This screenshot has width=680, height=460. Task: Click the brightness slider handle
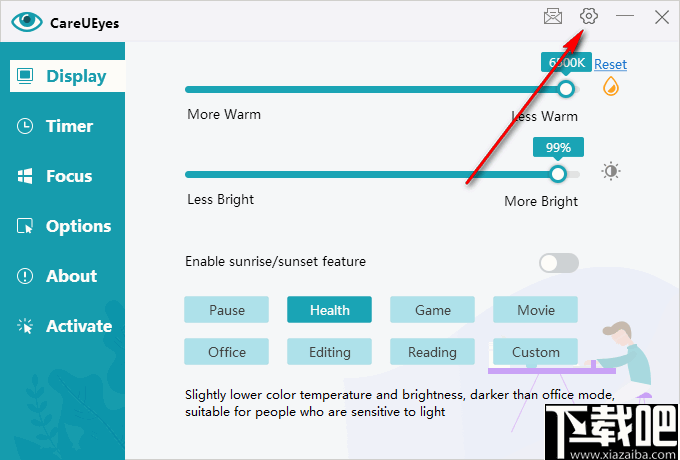[558, 174]
